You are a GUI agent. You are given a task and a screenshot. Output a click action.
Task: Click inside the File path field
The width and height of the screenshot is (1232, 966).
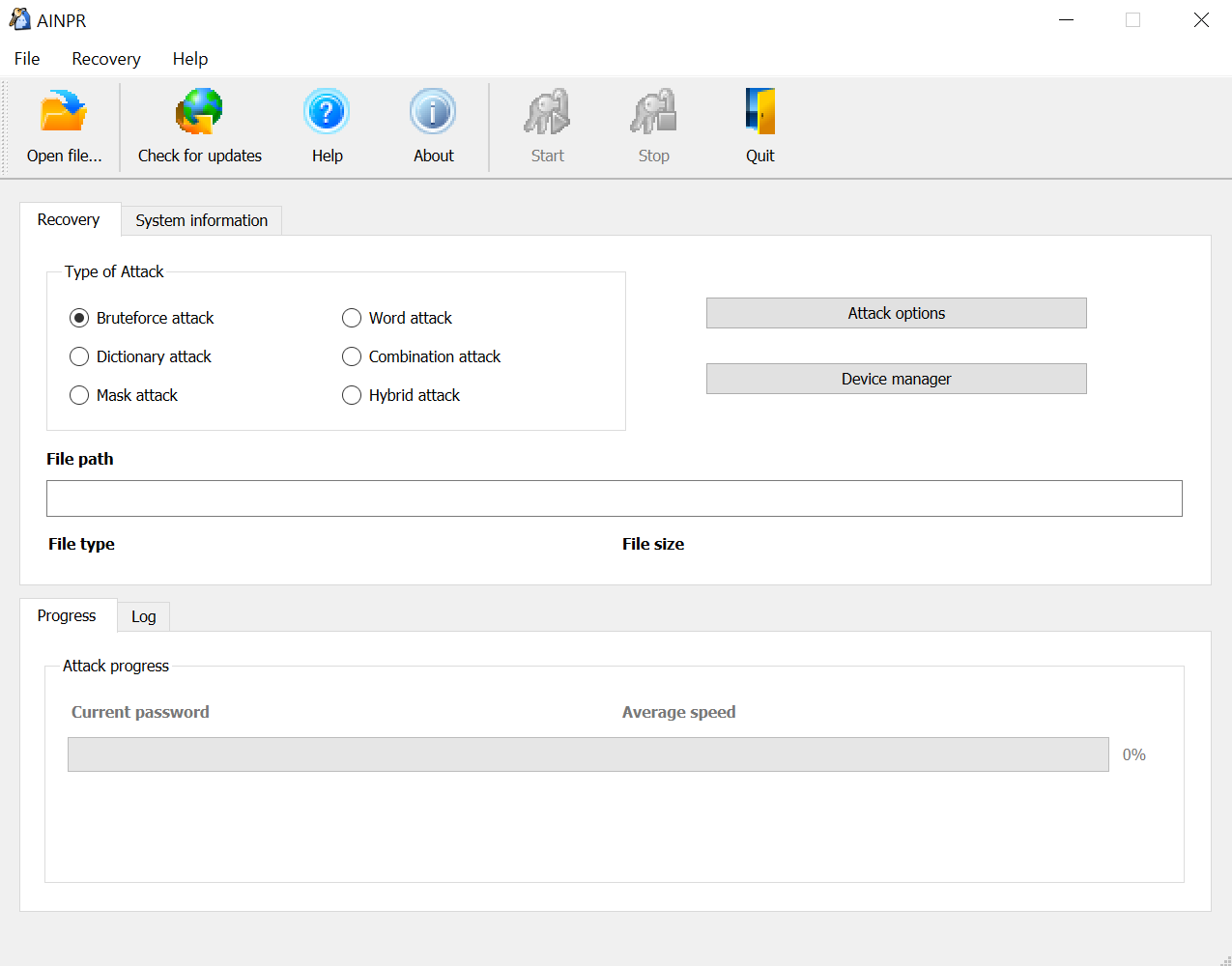point(615,497)
